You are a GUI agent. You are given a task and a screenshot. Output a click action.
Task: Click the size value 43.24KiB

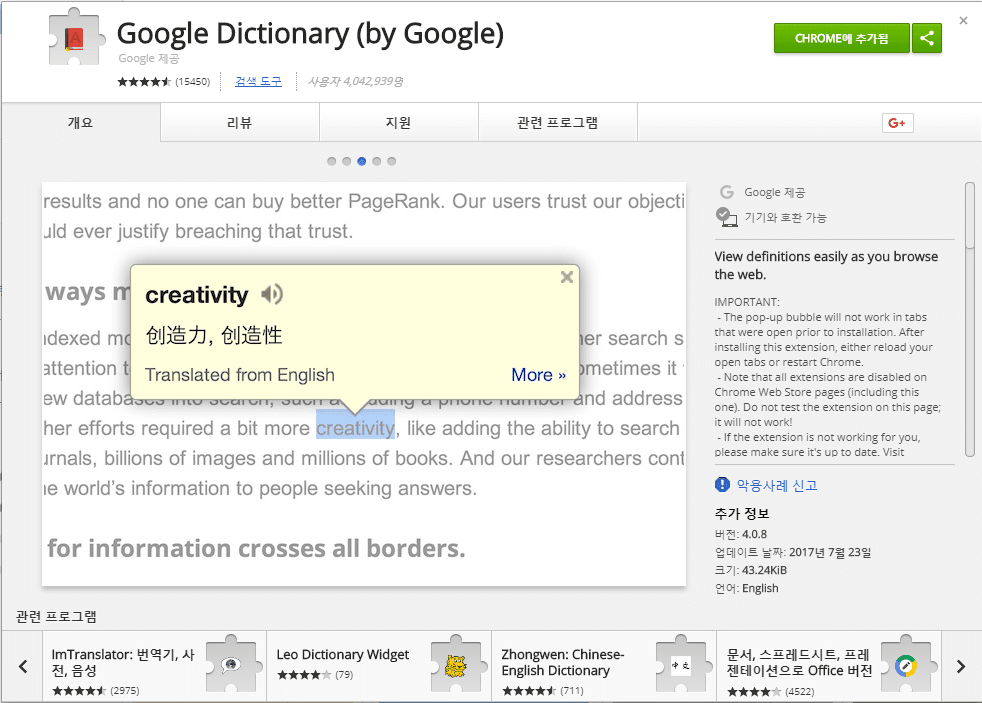(764, 570)
